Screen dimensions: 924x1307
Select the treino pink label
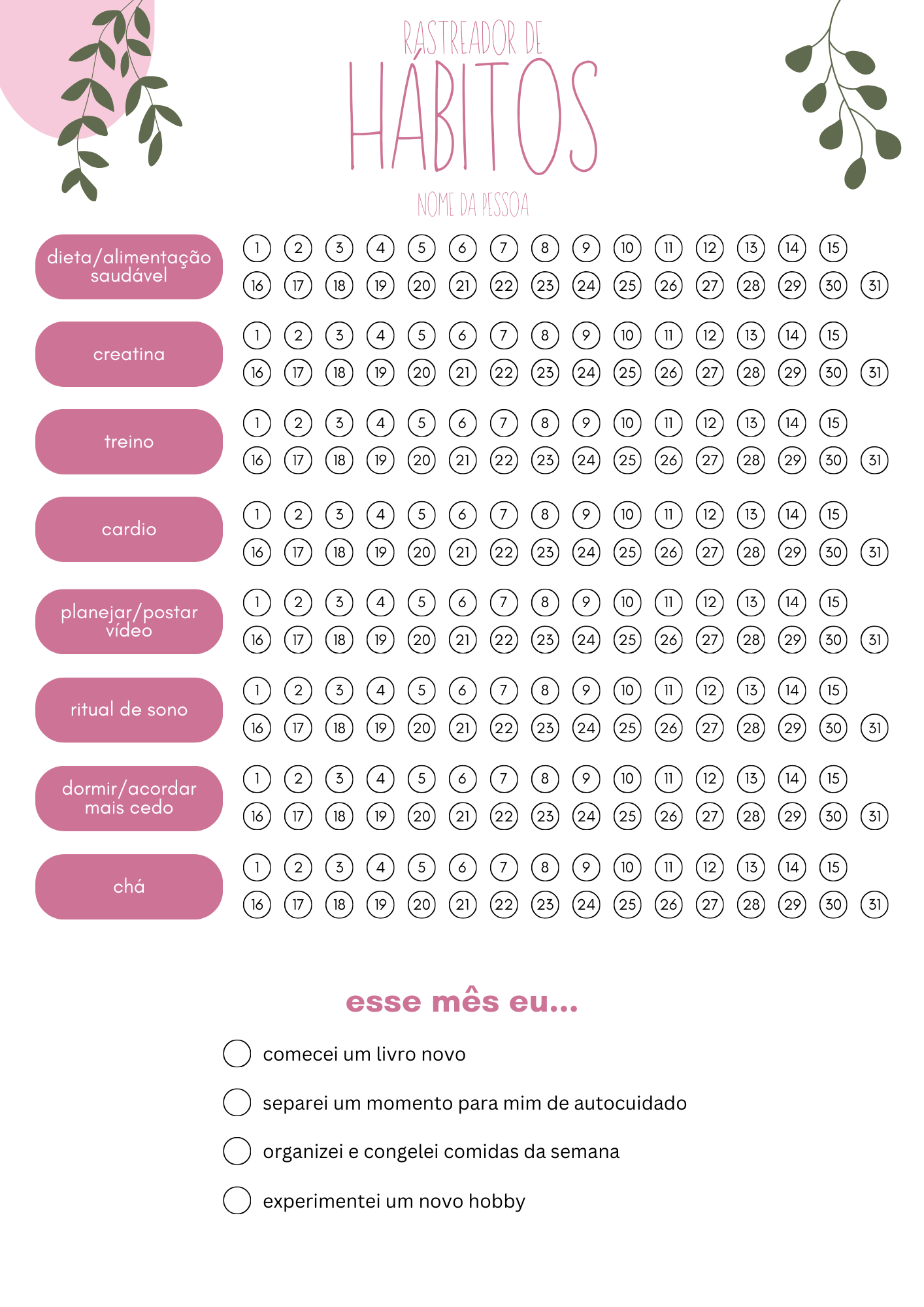point(129,442)
